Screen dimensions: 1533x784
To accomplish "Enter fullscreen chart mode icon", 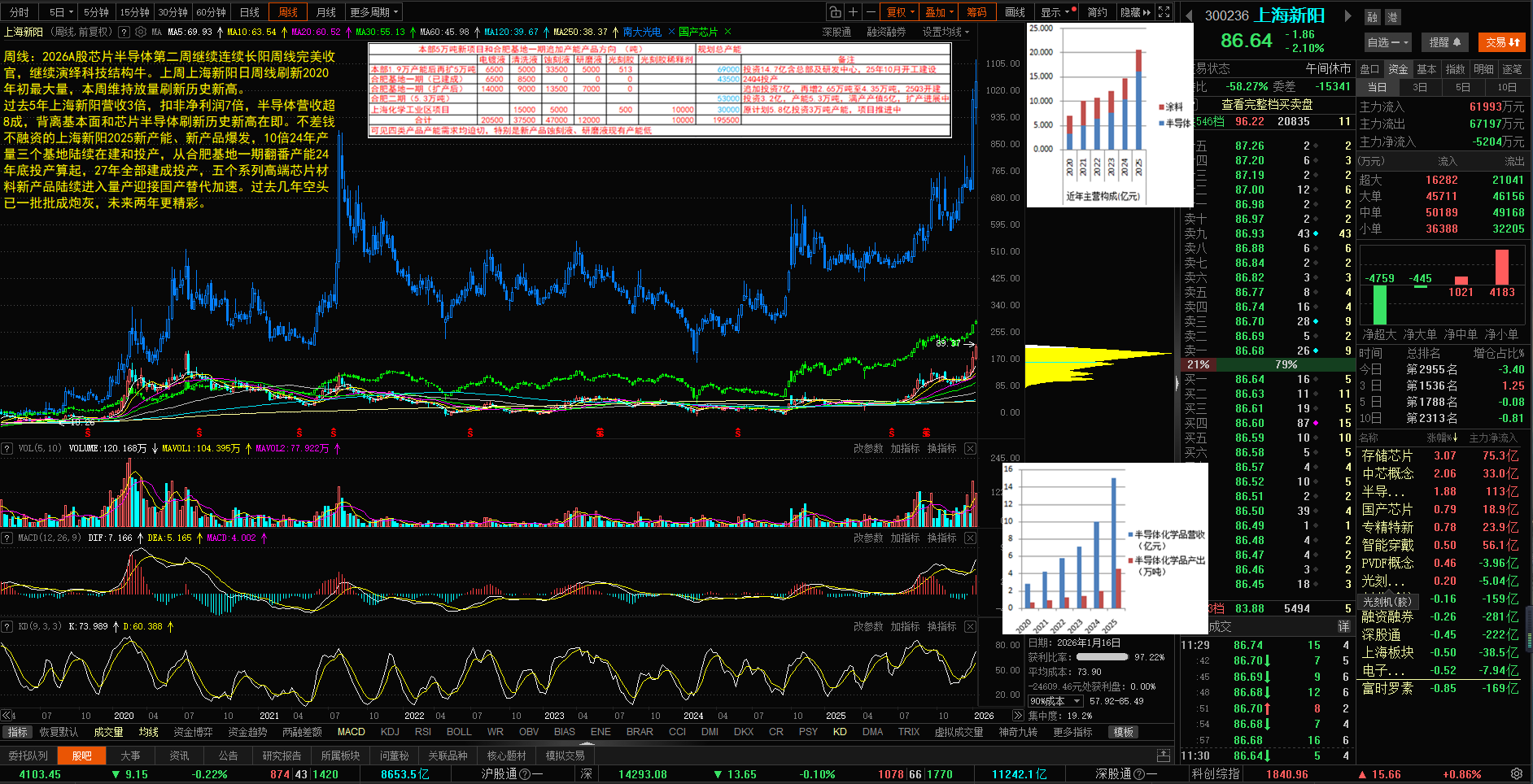I will 1164,12.
